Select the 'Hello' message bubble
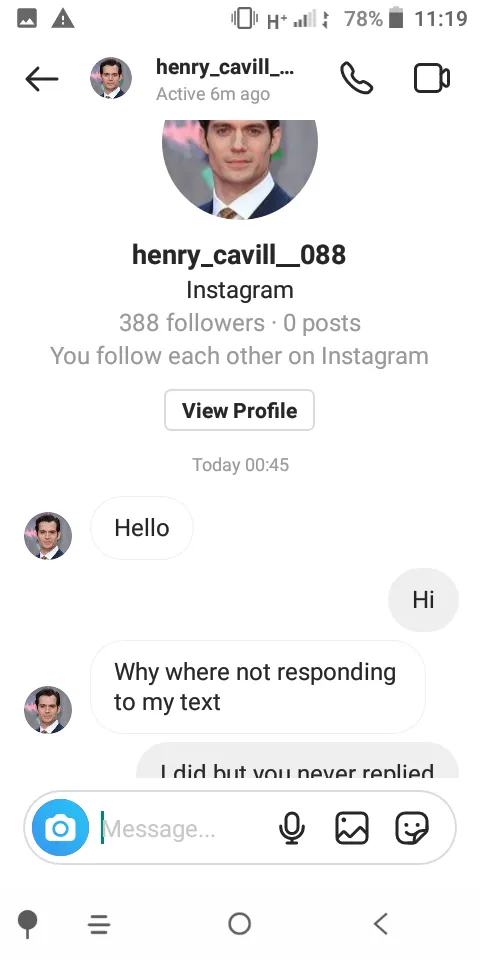 coord(142,528)
